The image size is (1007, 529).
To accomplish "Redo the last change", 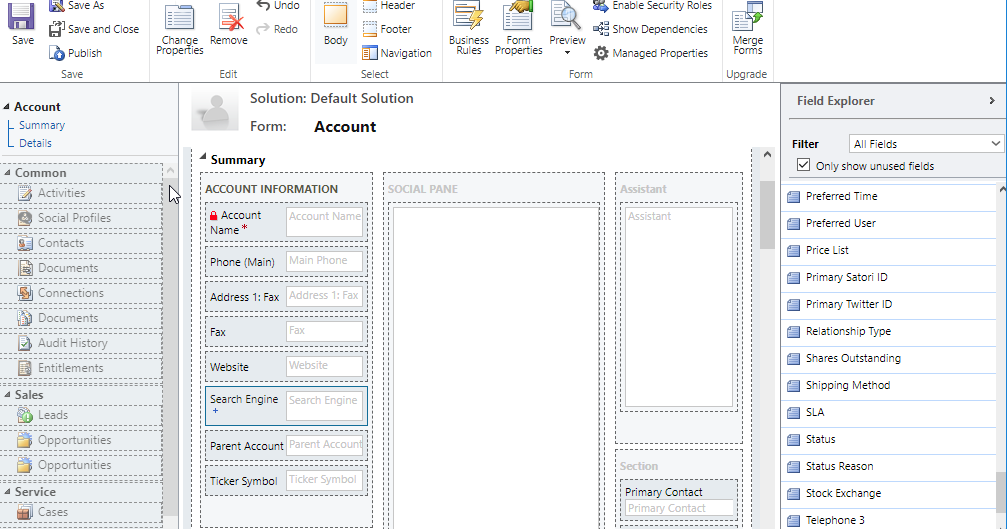I will (277, 29).
